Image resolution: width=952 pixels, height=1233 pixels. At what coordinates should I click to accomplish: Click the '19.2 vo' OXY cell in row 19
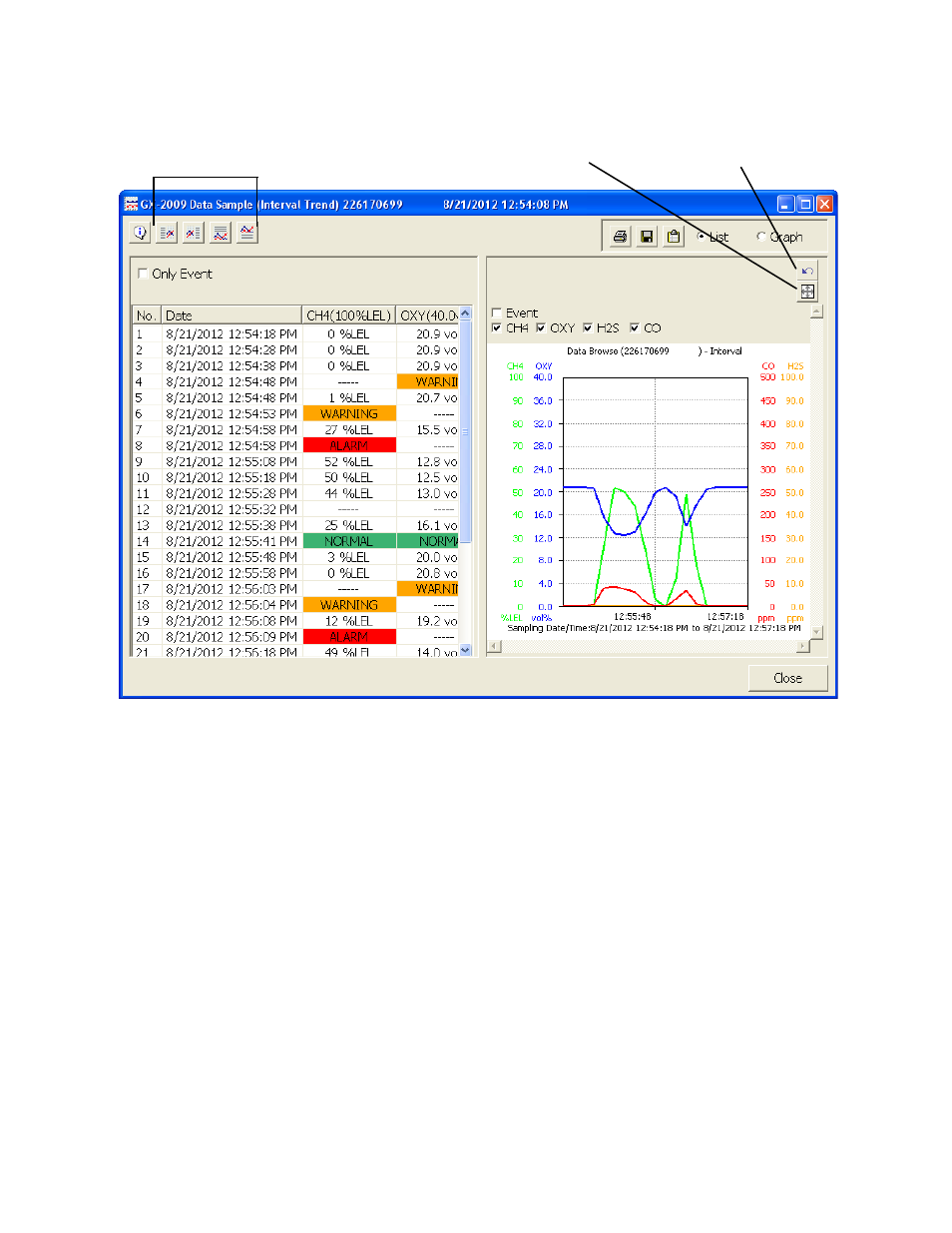tap(429, 621)
